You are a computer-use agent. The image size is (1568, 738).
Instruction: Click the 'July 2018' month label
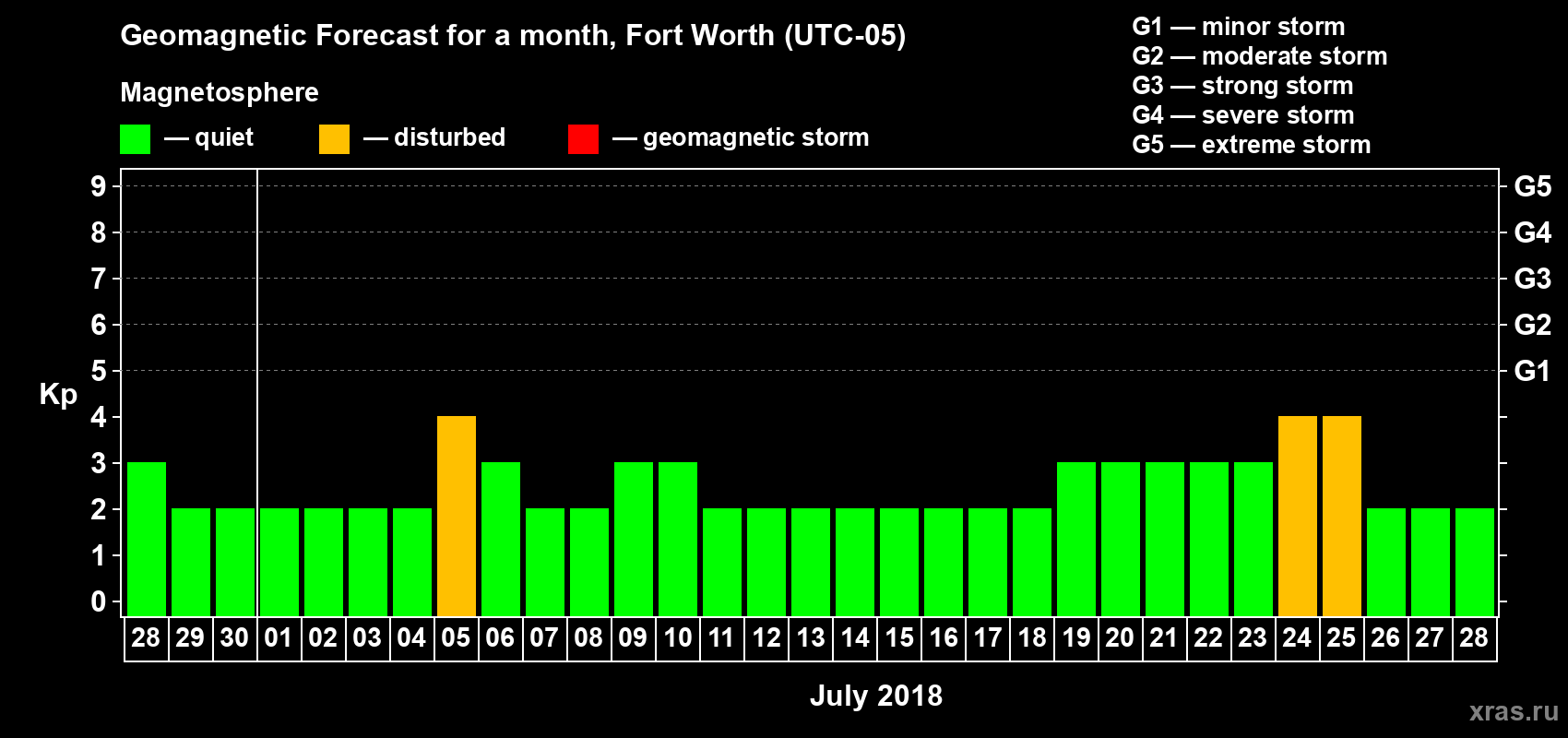coord(876,696)
